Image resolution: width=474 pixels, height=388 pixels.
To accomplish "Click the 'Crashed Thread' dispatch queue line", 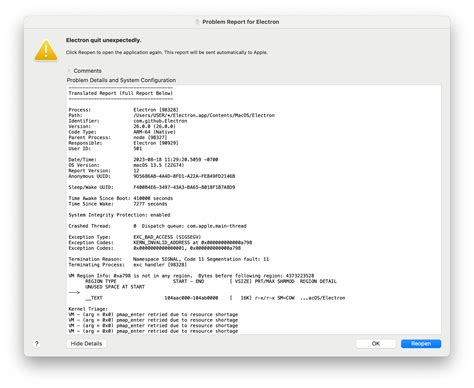I will tap(157, 226).
